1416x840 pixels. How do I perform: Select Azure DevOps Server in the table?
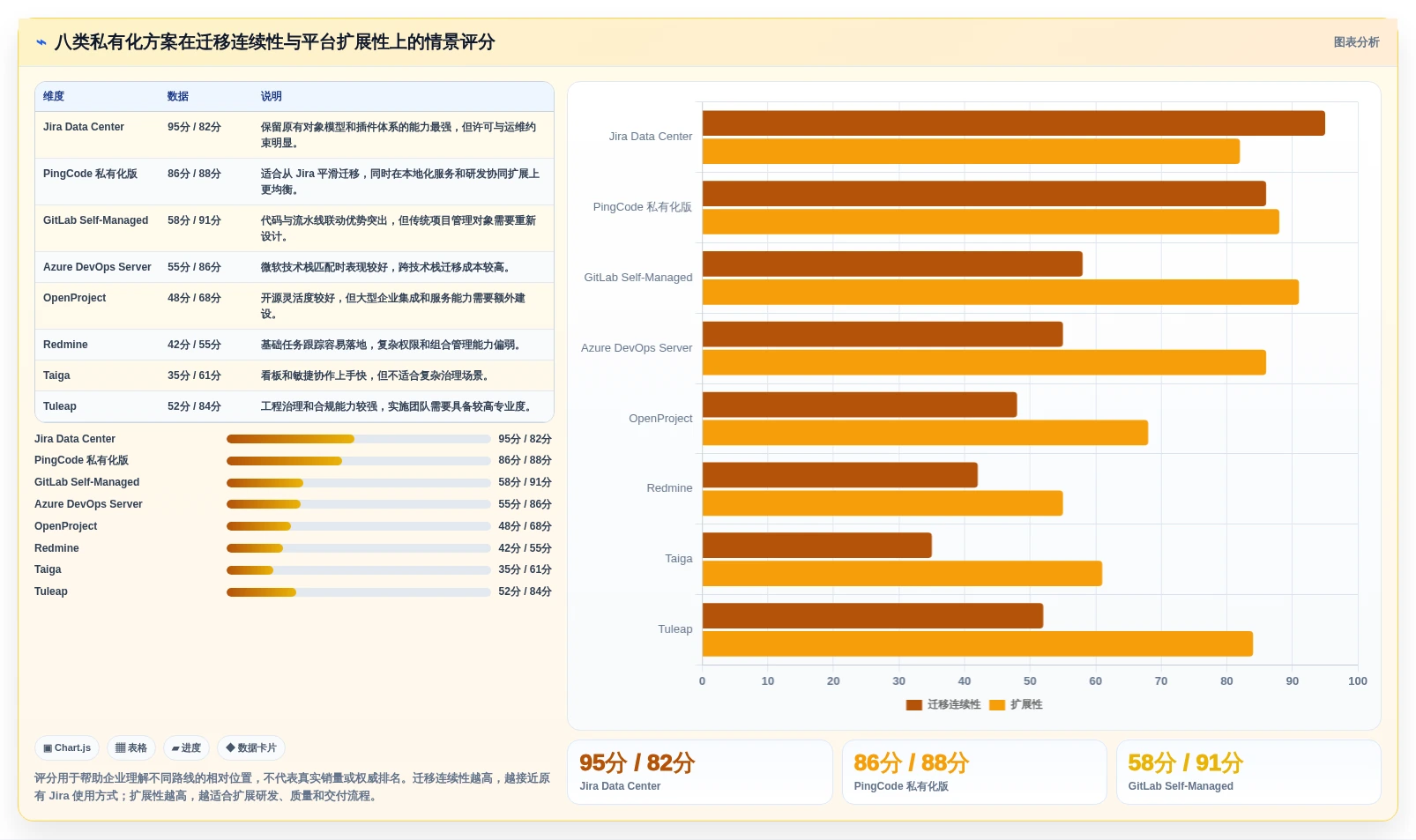tap(97, 267)
